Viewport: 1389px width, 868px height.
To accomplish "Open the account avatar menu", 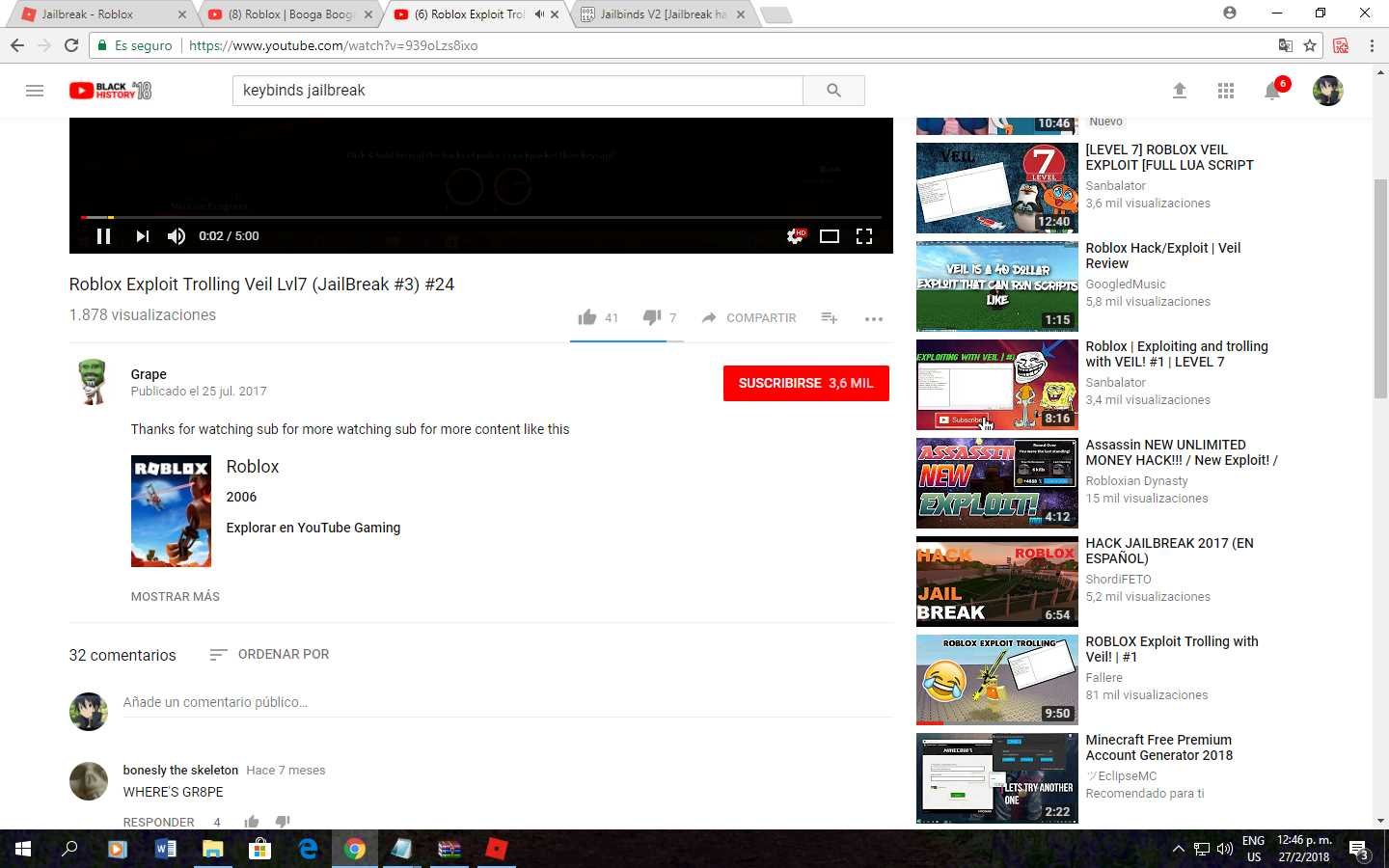I will (1328, 91).
